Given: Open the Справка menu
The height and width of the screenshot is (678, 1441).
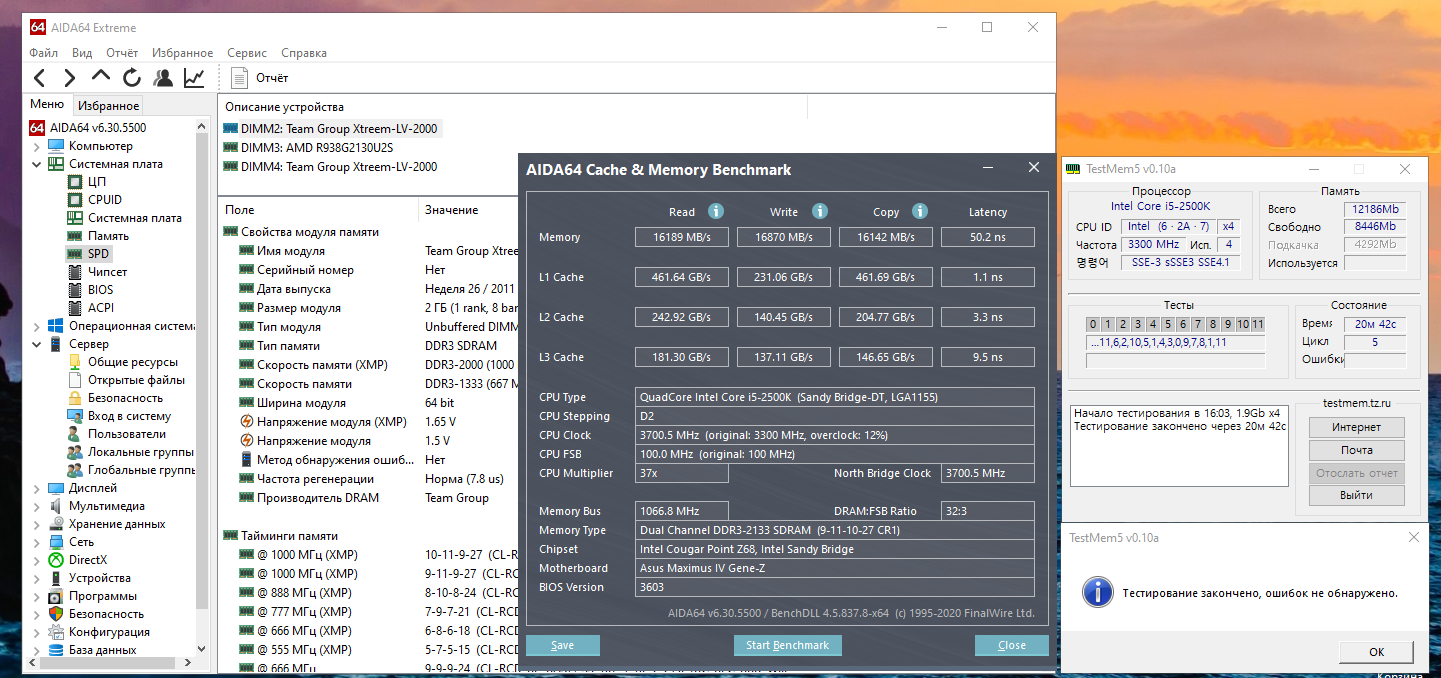Looking at the screenshot, I should coord(304,53).
